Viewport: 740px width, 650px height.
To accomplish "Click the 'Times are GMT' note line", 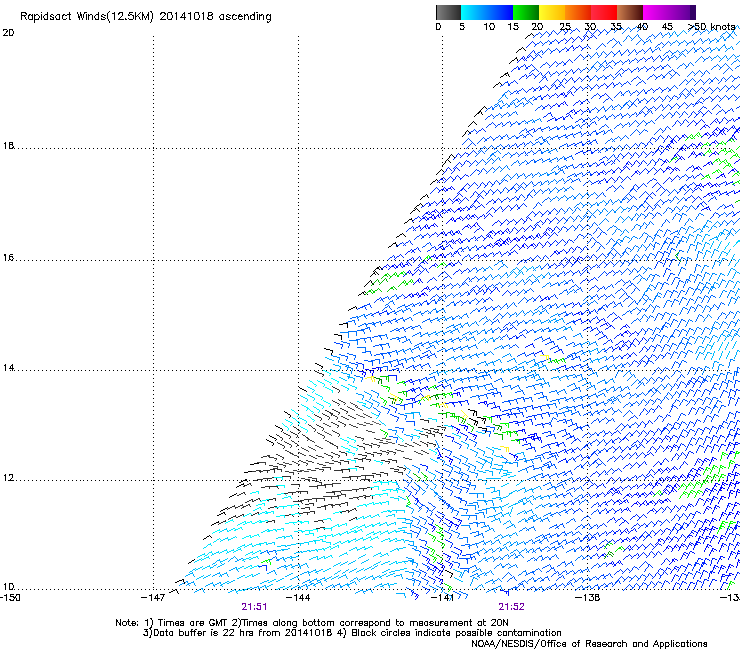I will point(311,623).
